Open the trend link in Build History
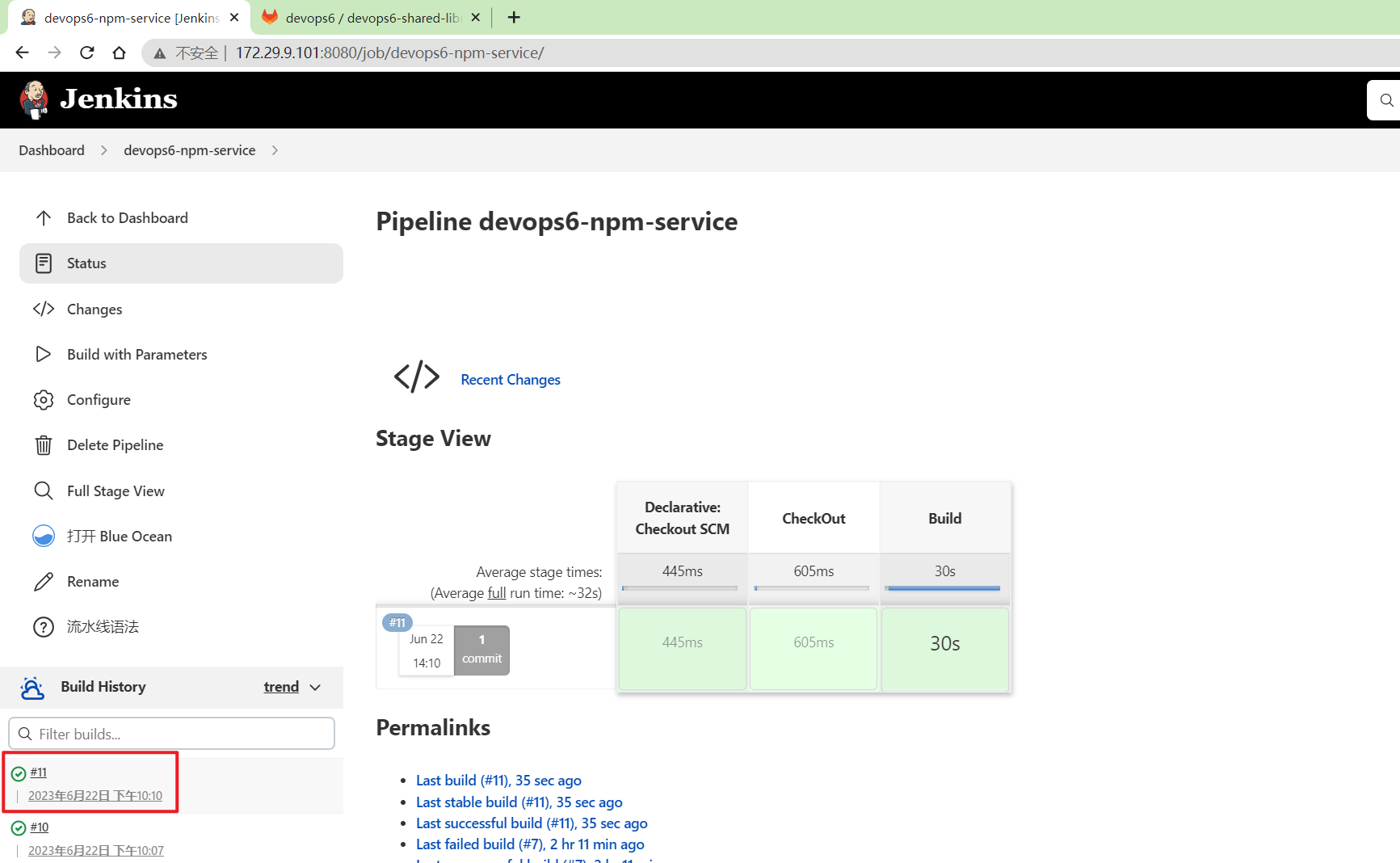This screenshot has width=1400, height=863. (281, 687)
